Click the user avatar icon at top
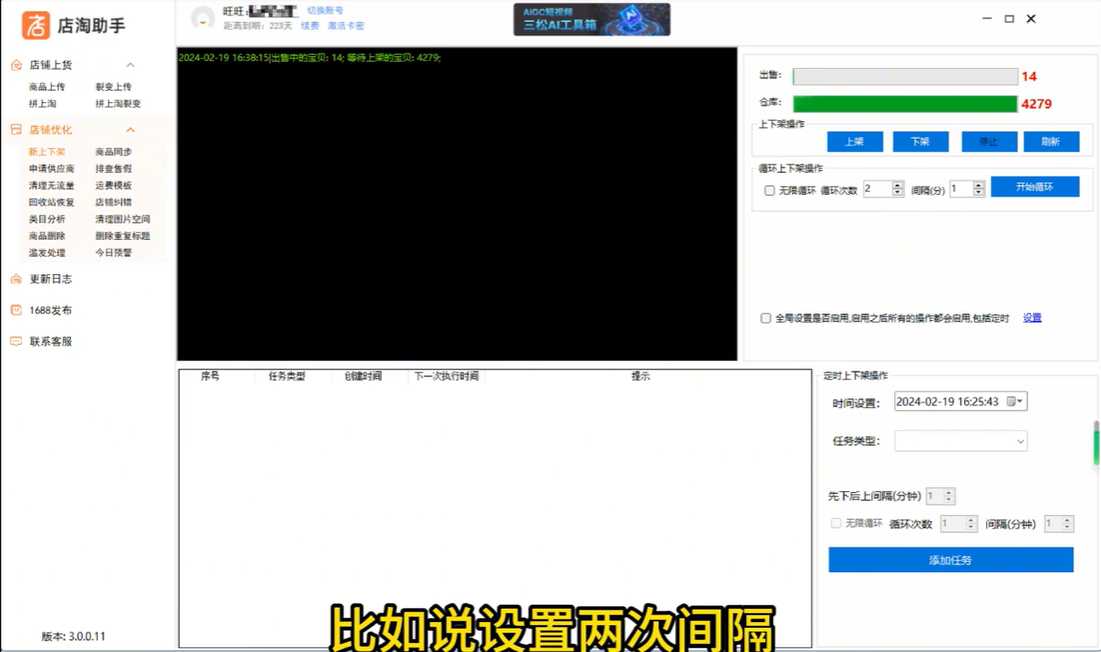This screenshot has height=652, width=1101. point(203,18)
